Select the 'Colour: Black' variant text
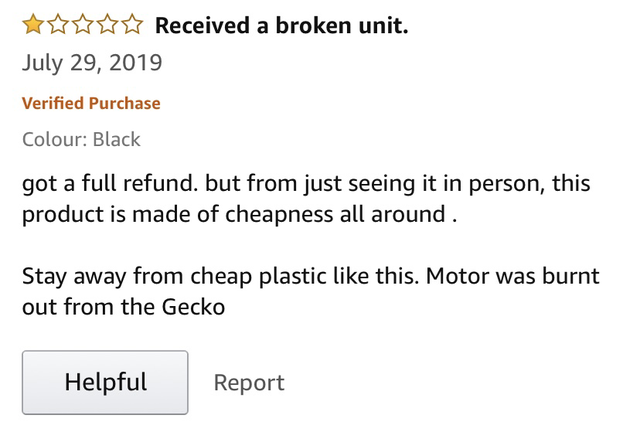This screenshot has height=422, width=640. click(x=81, y=139)
